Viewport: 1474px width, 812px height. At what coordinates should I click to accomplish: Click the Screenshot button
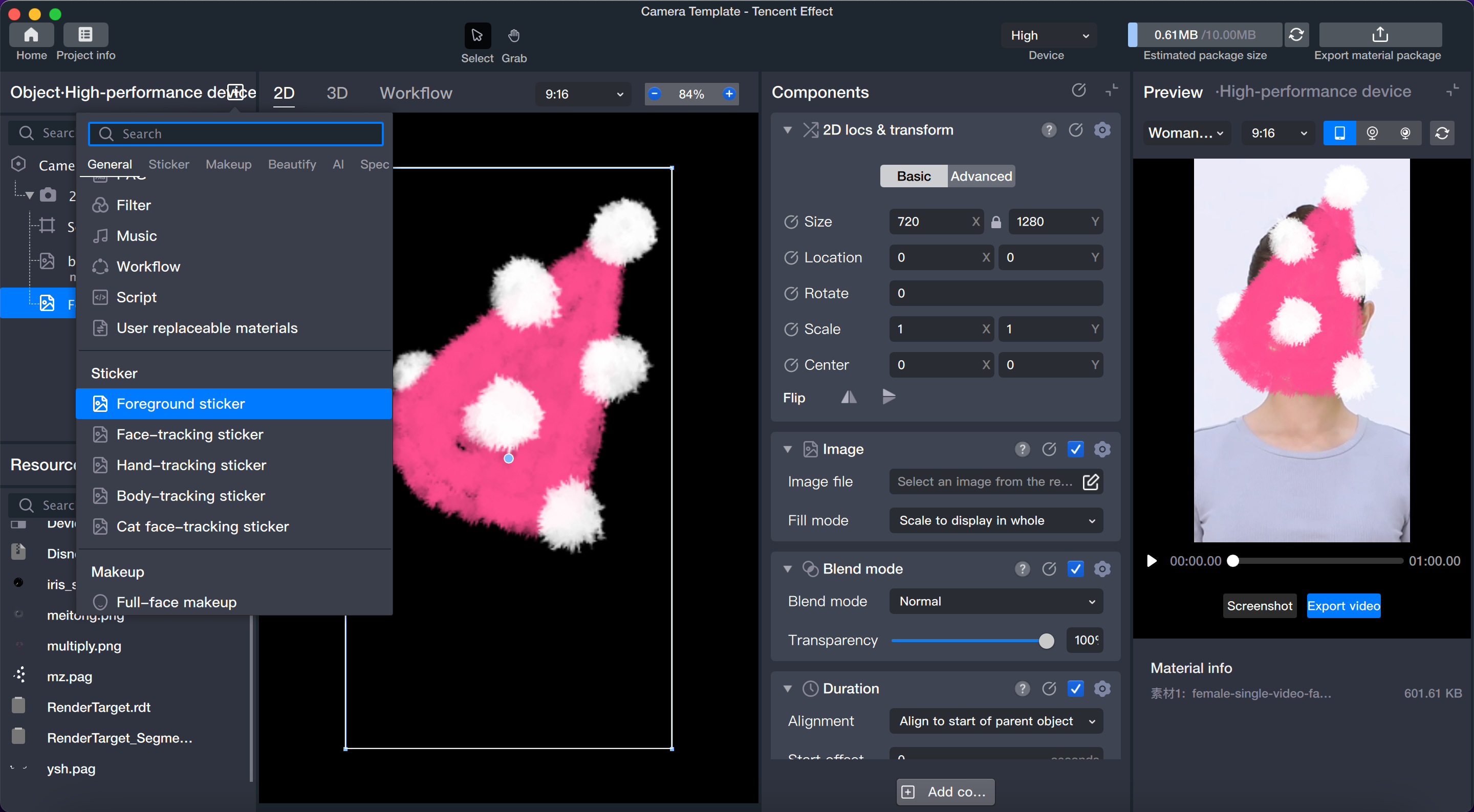[x=1259, y=606]
